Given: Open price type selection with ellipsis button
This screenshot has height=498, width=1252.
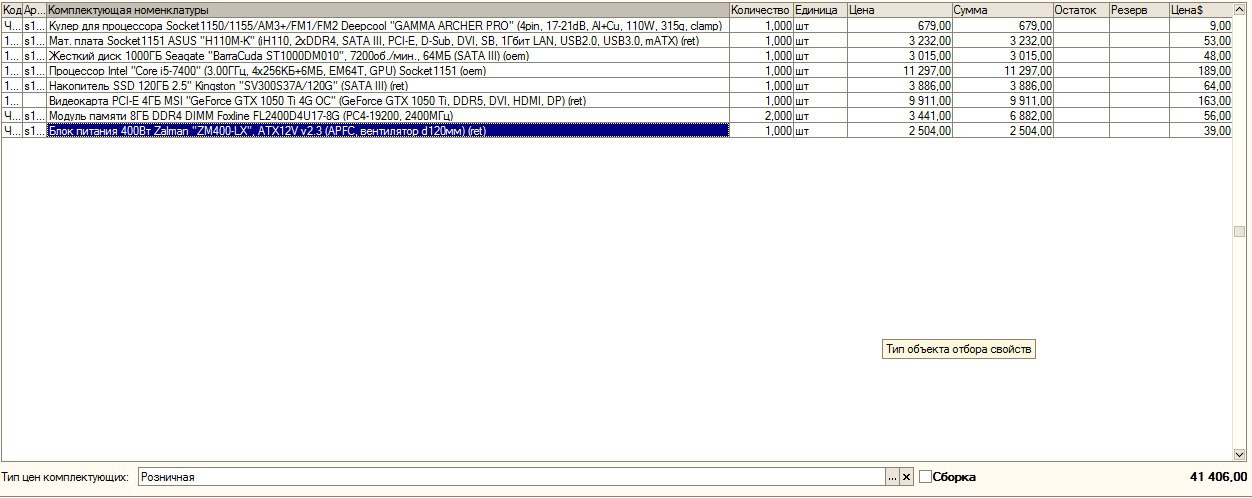Looking at the screenshot, I should coord(892,478).
